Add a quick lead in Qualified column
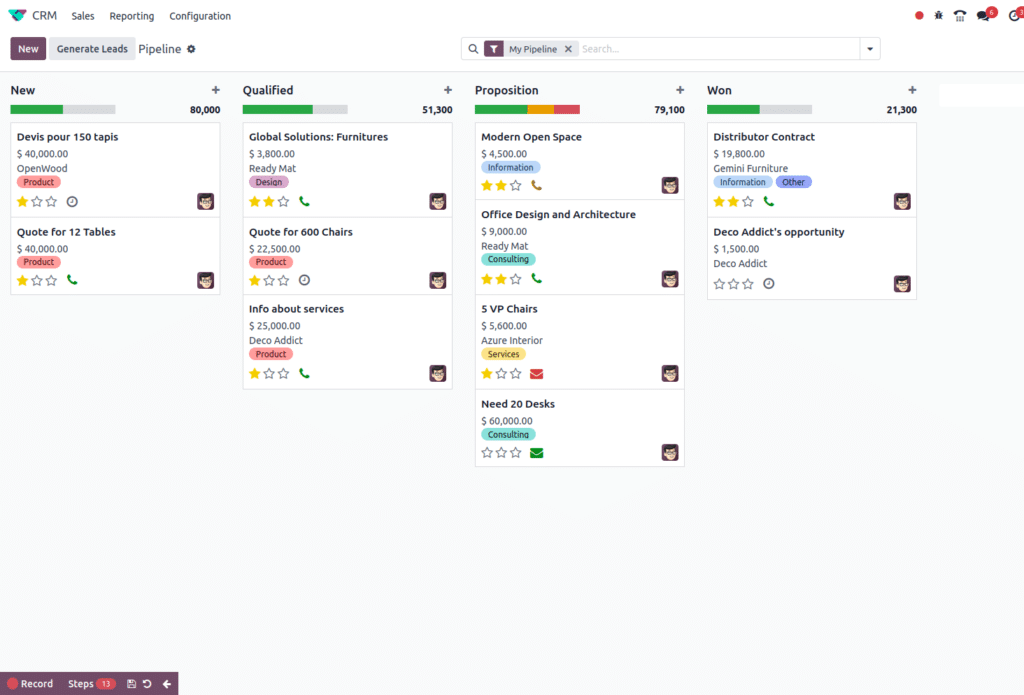This screenshot has width=1024, height=695. pyautogui.click(x=448, y=90)
